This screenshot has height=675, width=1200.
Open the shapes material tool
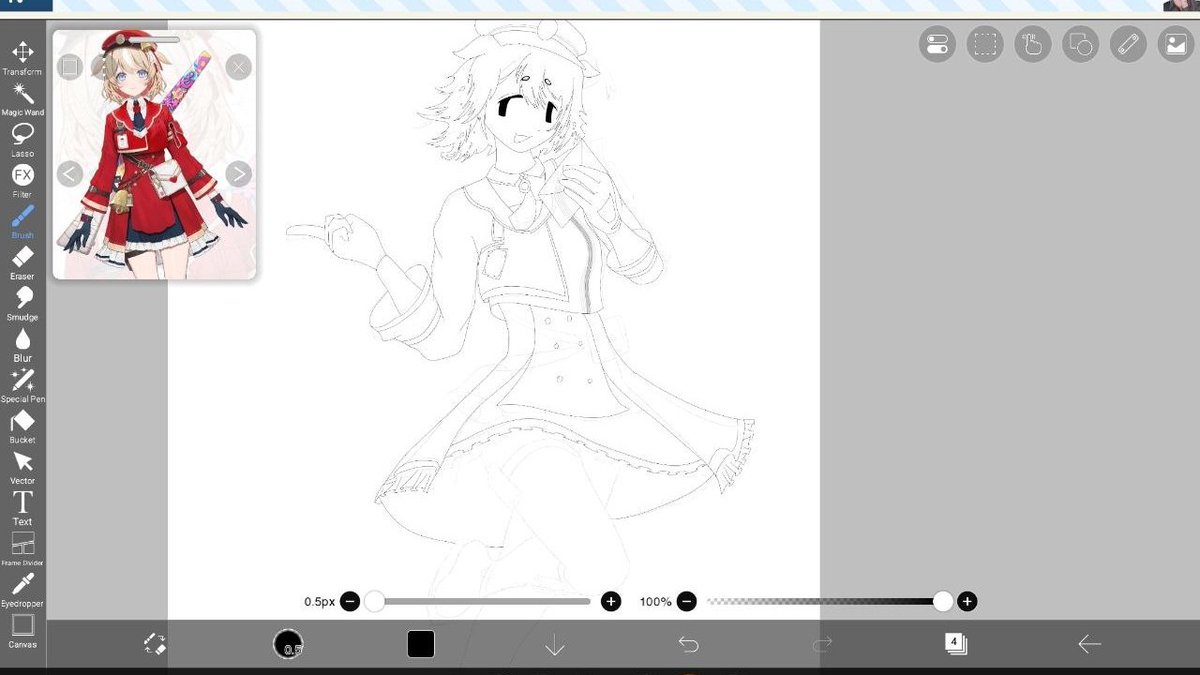(1081, 44)
